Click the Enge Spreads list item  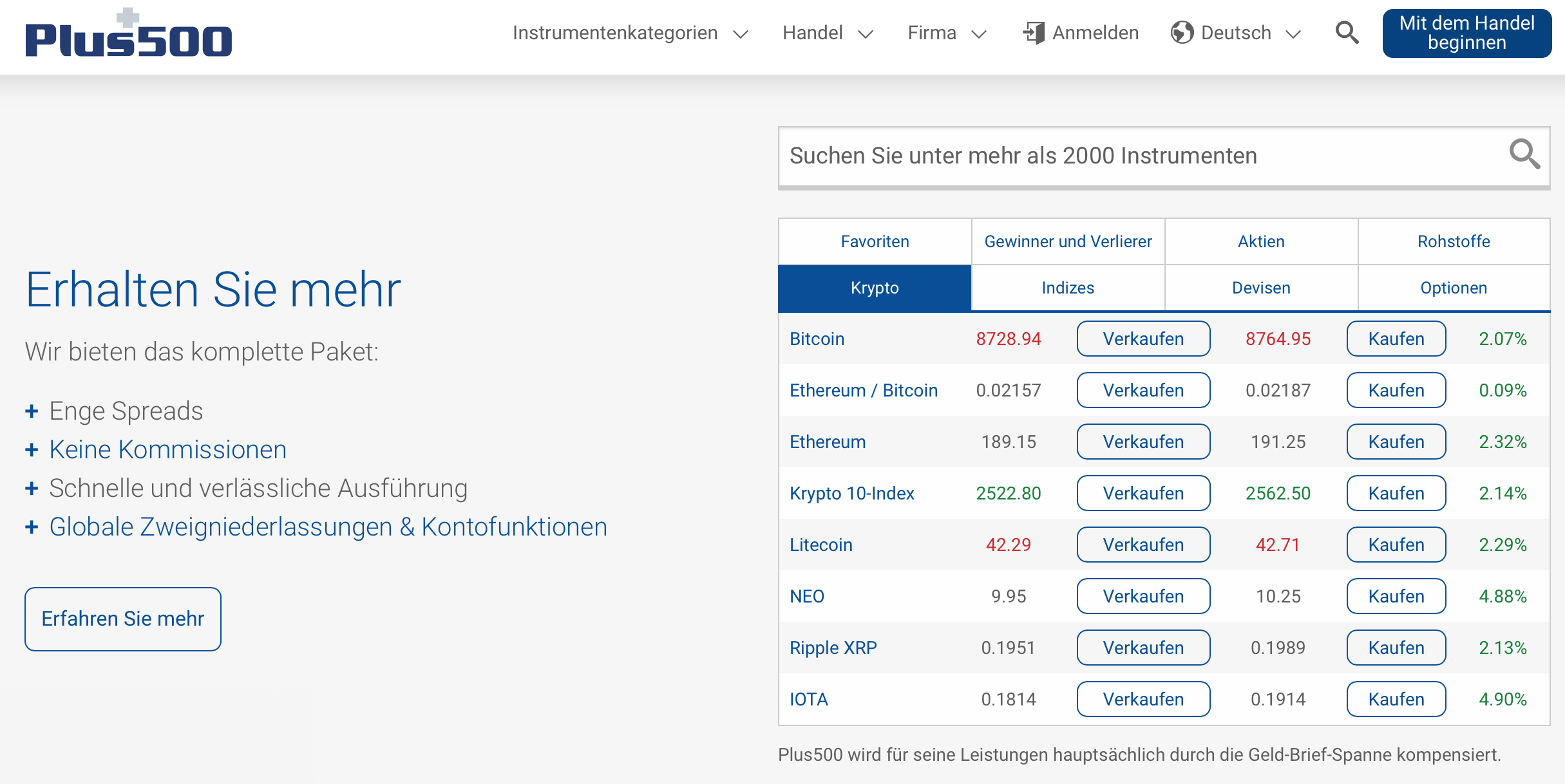pyautogui.click(x=126, y=411)
